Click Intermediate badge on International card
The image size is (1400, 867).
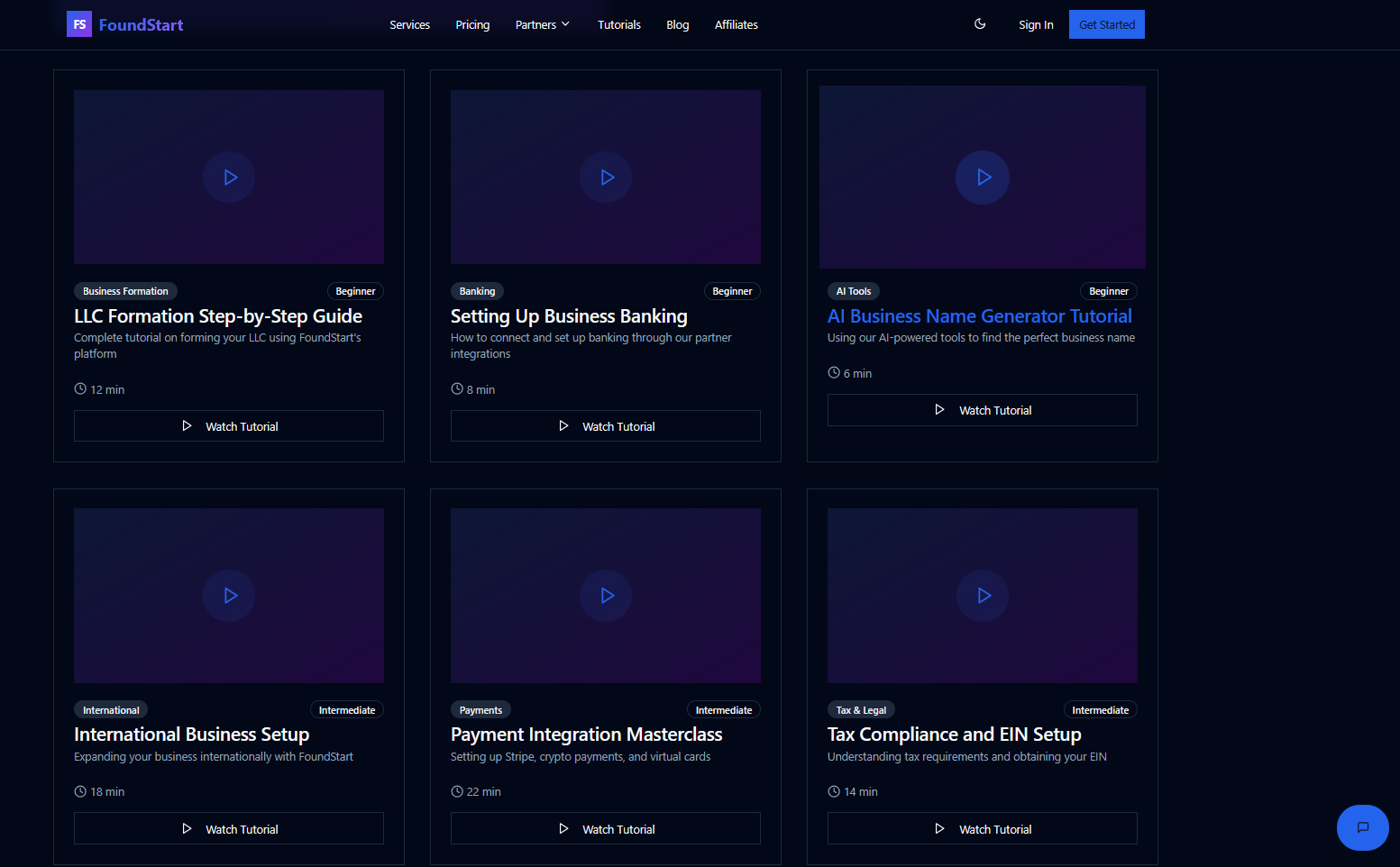[x=347, y=710]
